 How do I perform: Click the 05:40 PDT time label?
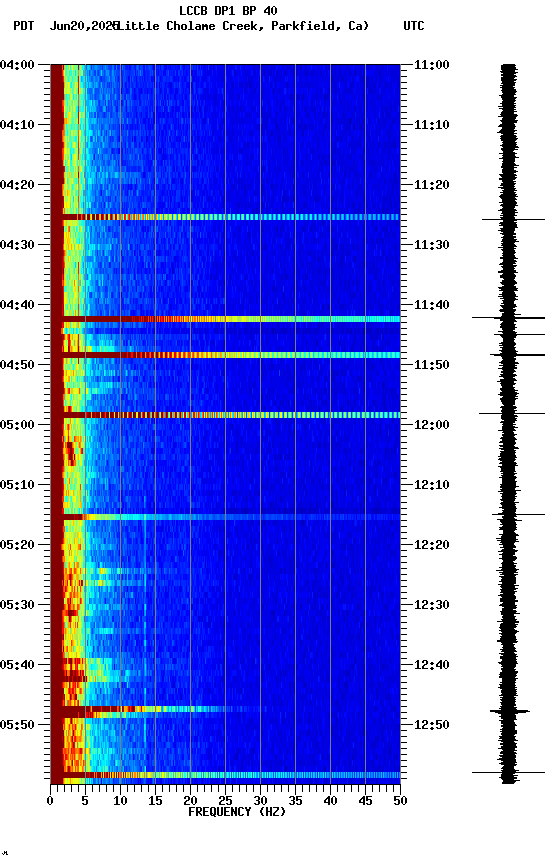click(17, 665)
